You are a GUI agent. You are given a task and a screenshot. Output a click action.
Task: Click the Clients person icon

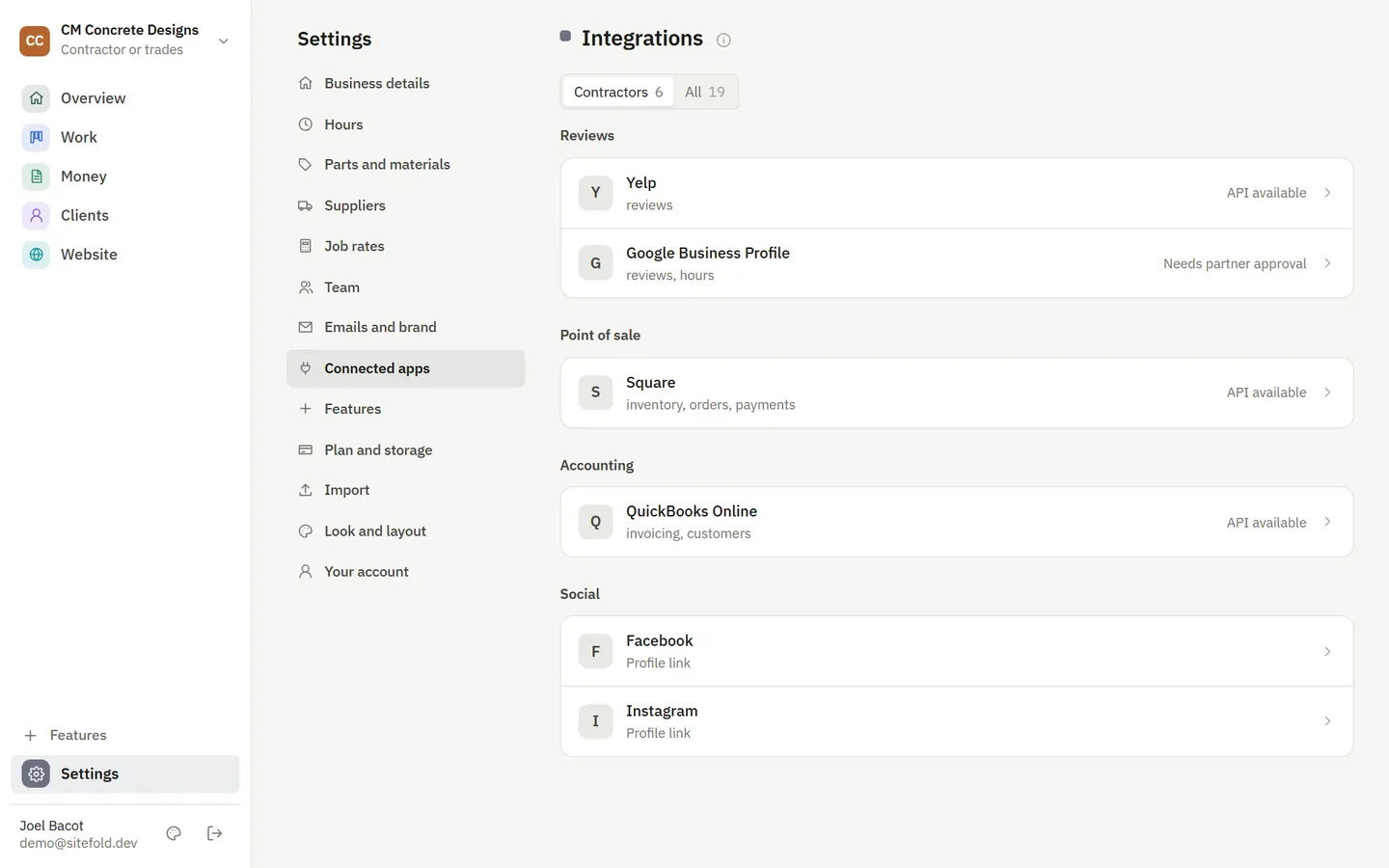coord(36,215)
